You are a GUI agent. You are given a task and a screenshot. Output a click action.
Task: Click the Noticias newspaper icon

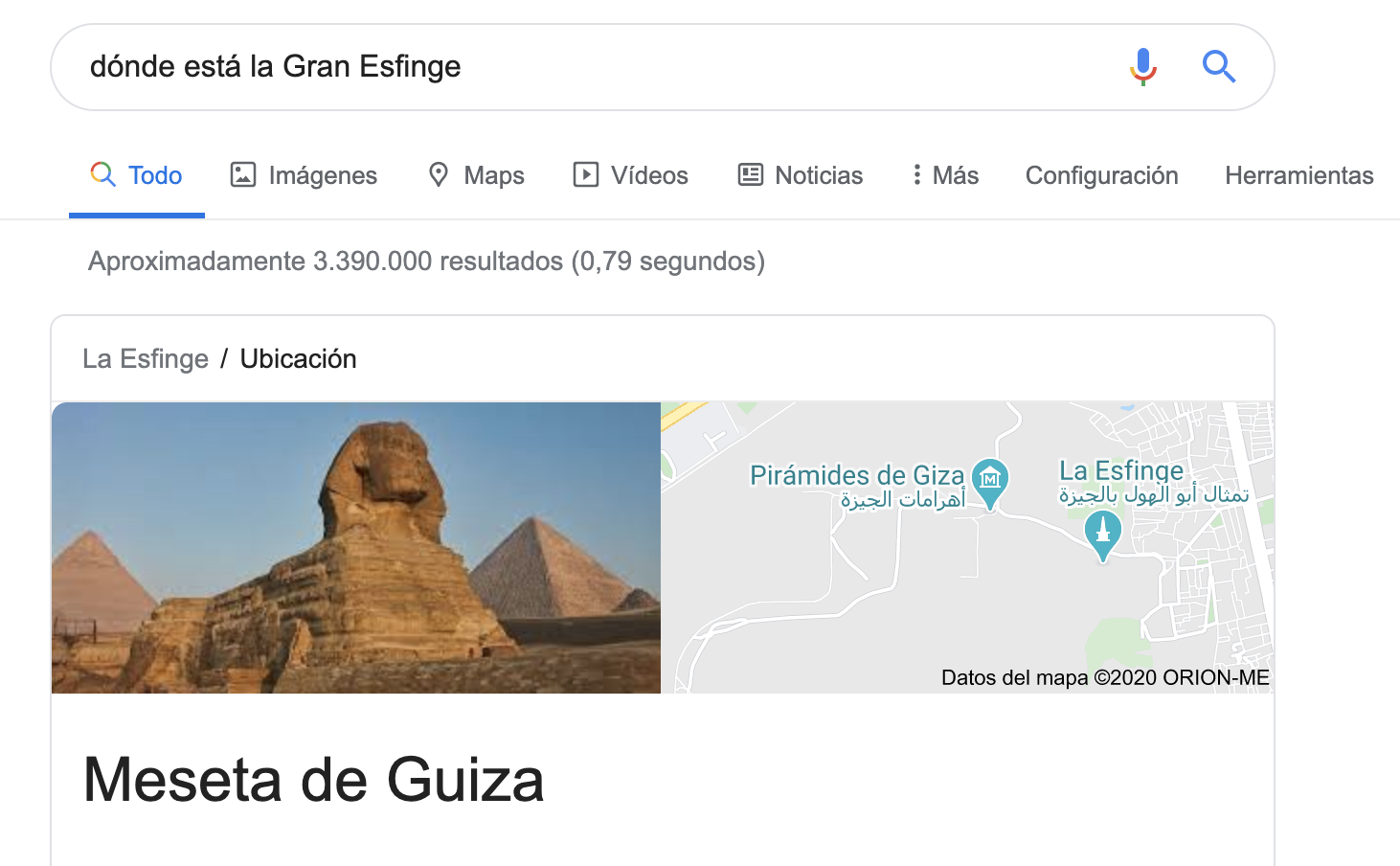pyautogui.click(x=750, y=174)
